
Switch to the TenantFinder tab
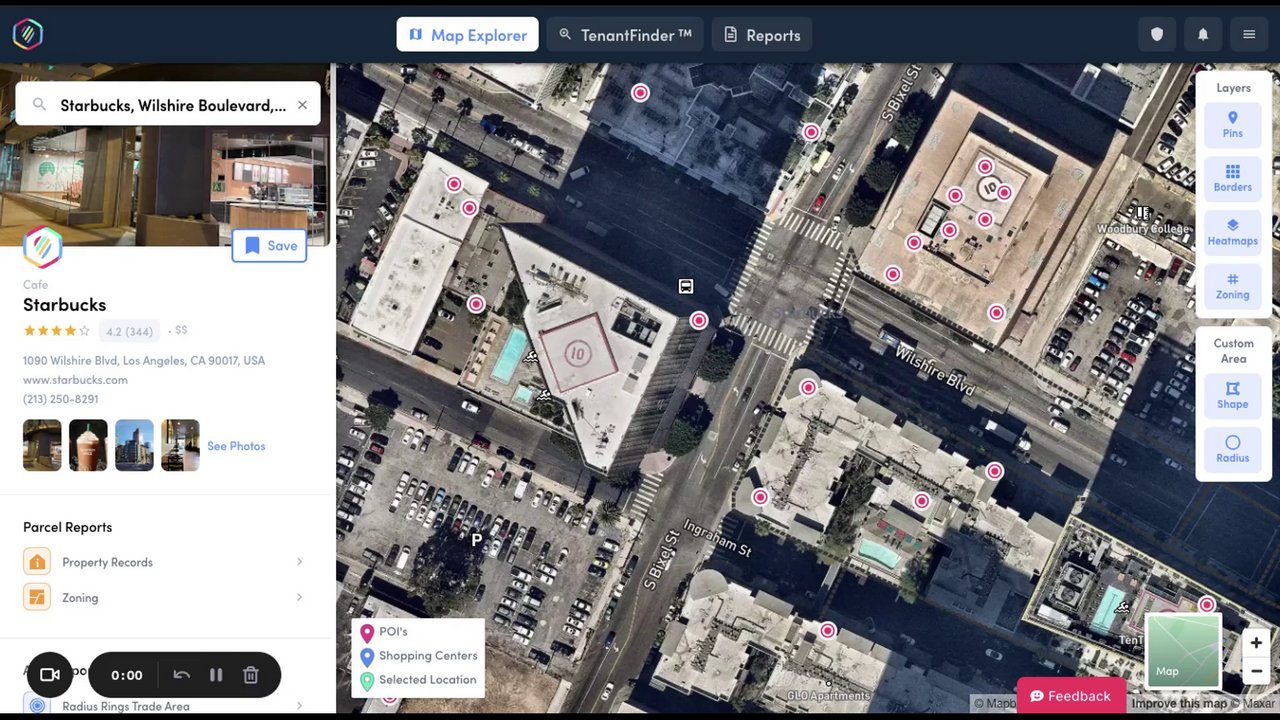tap(625, 35)
